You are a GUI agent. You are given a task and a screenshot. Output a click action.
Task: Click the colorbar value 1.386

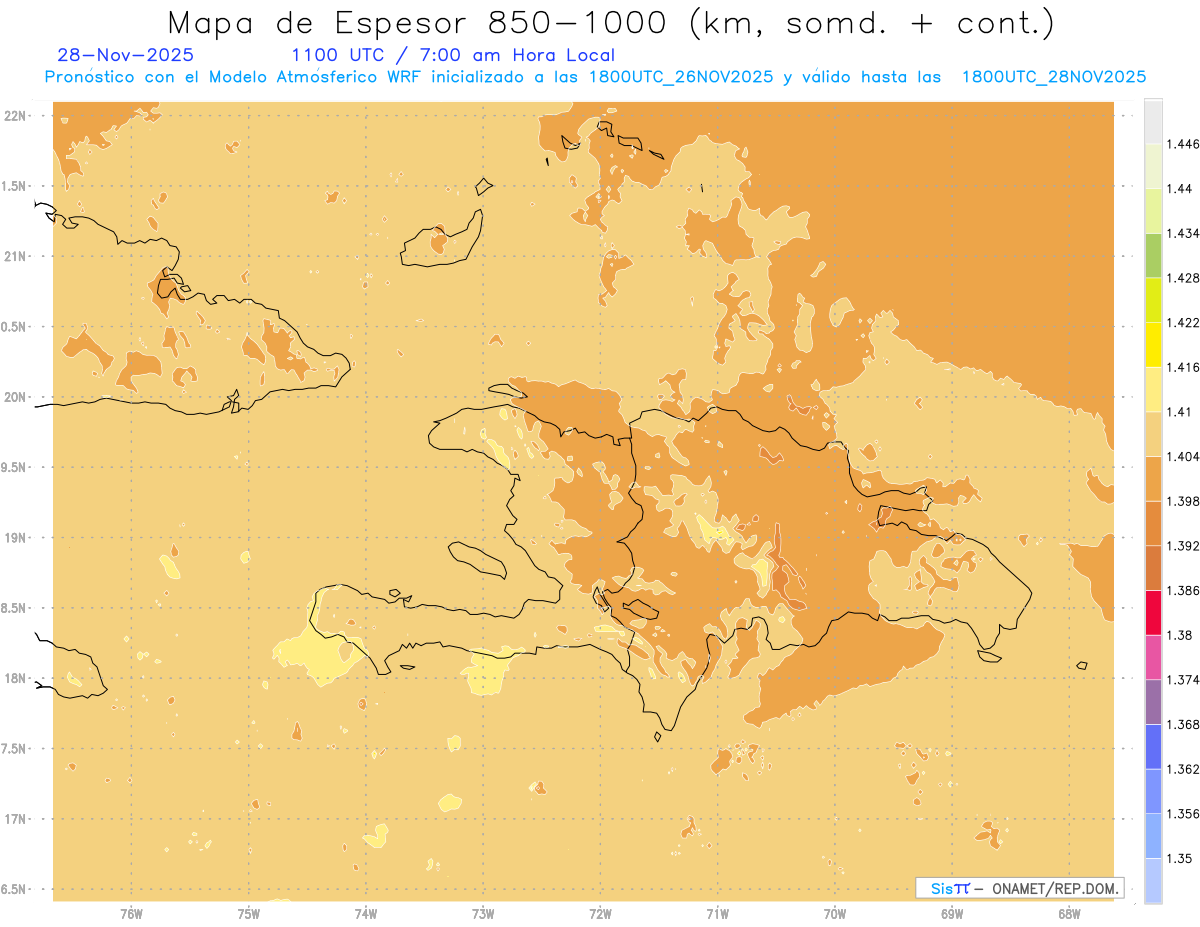1184,591
